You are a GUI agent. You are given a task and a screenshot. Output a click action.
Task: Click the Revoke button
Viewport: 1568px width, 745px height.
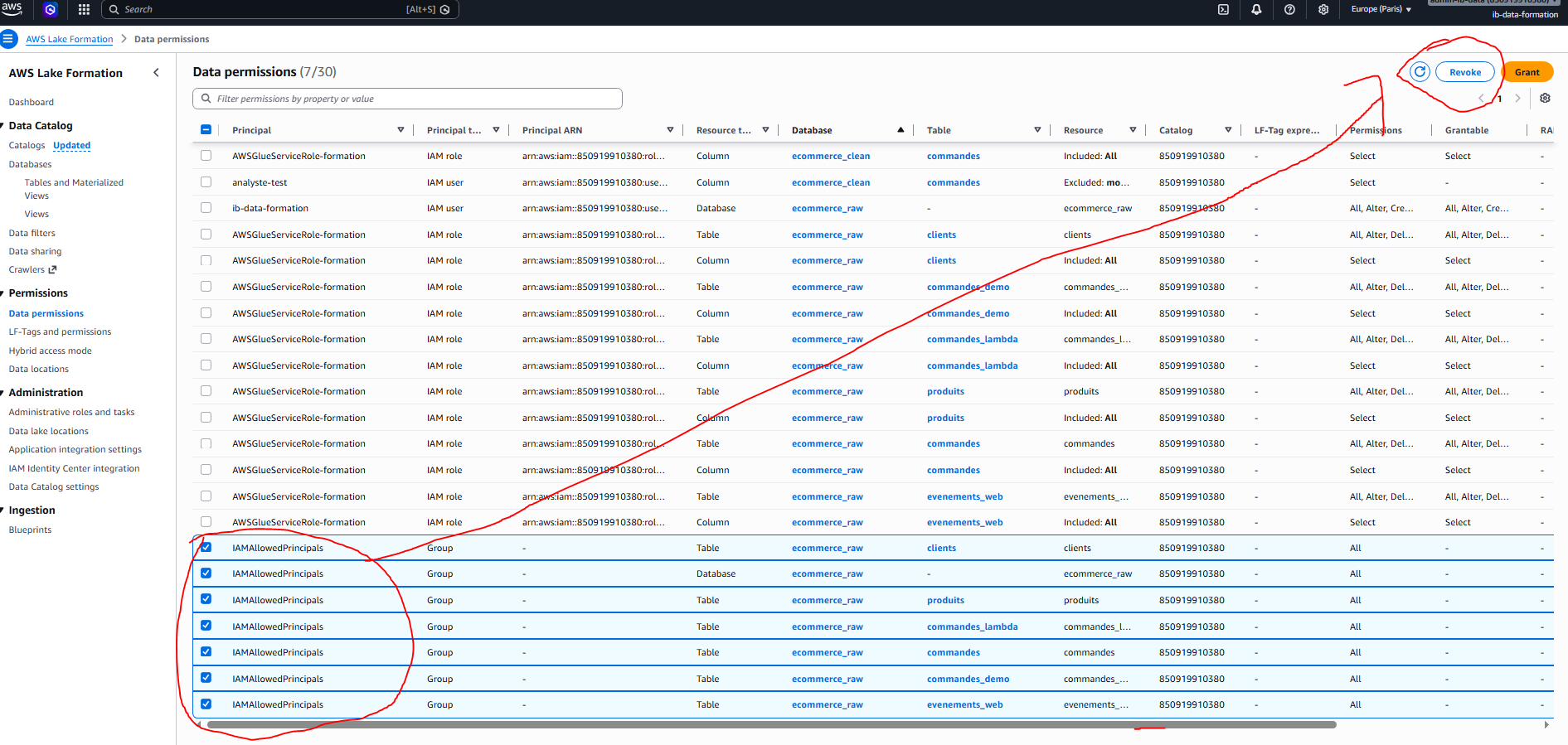[x=1464, y=72]
